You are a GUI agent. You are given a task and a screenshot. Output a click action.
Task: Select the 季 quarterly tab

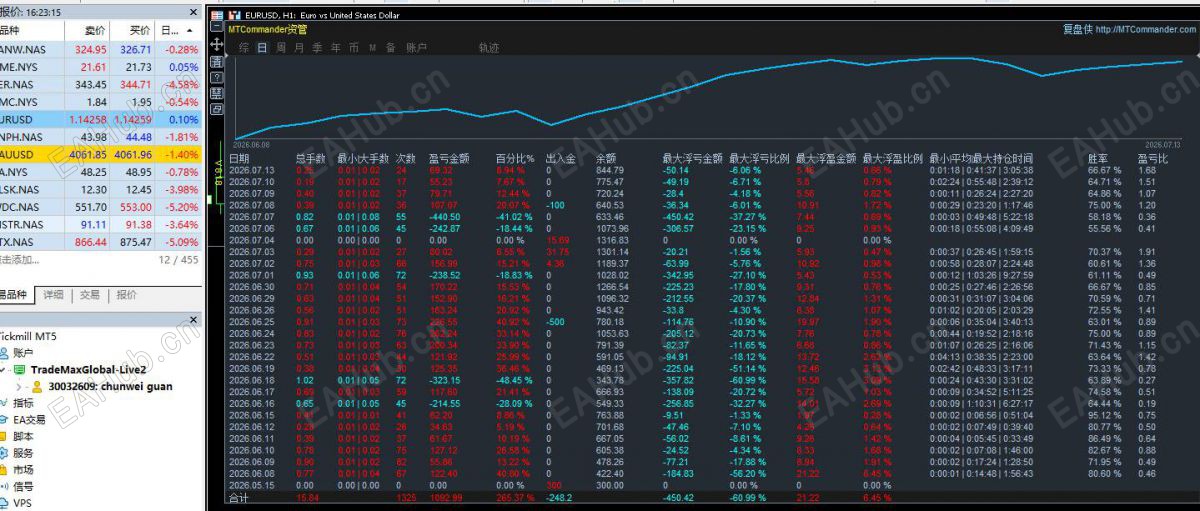[317, 47]
